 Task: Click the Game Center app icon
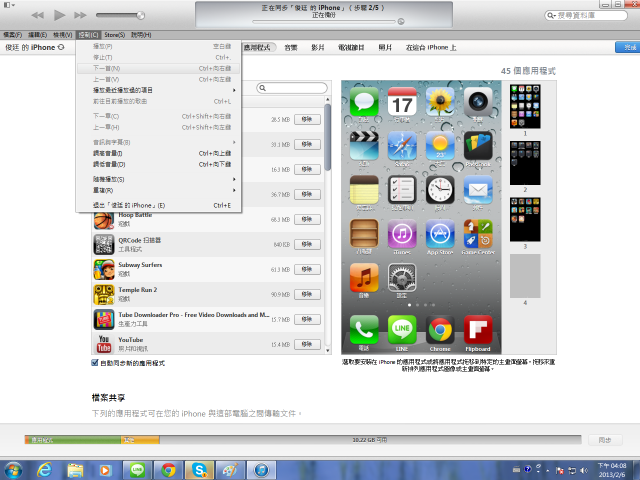tap(478, 233)
